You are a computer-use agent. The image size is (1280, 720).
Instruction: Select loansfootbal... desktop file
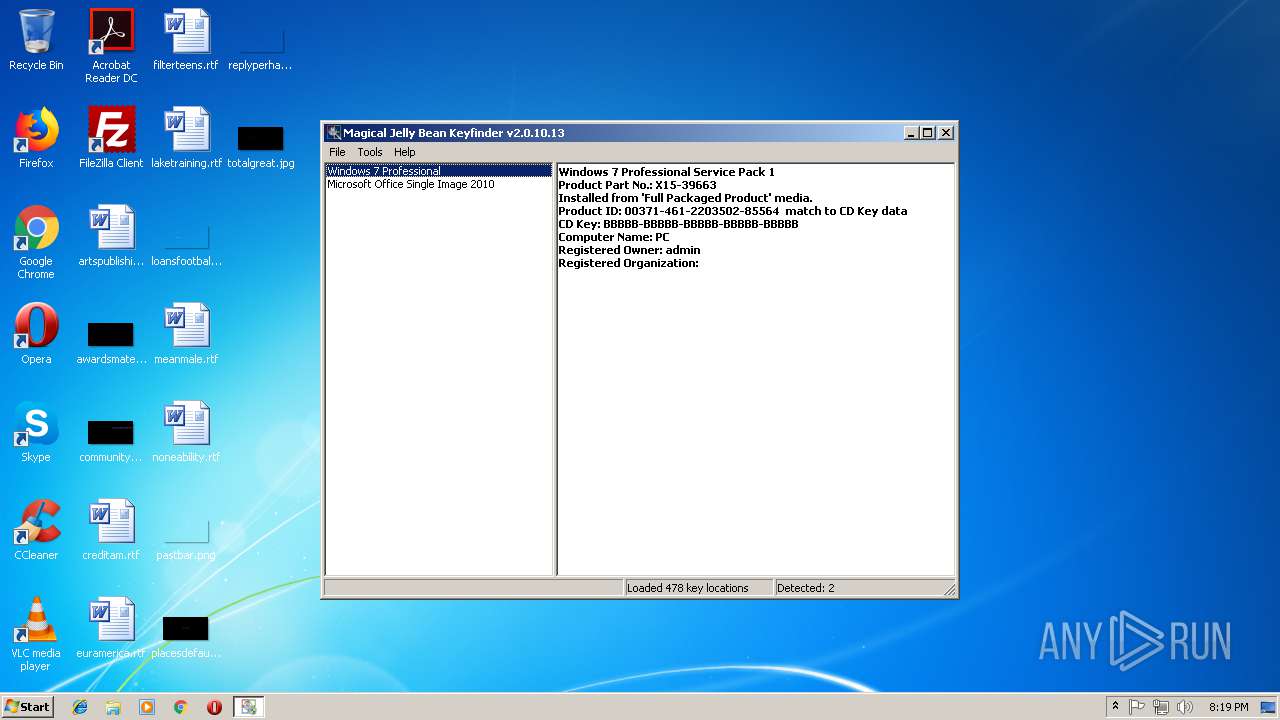[x=186, y=245]
